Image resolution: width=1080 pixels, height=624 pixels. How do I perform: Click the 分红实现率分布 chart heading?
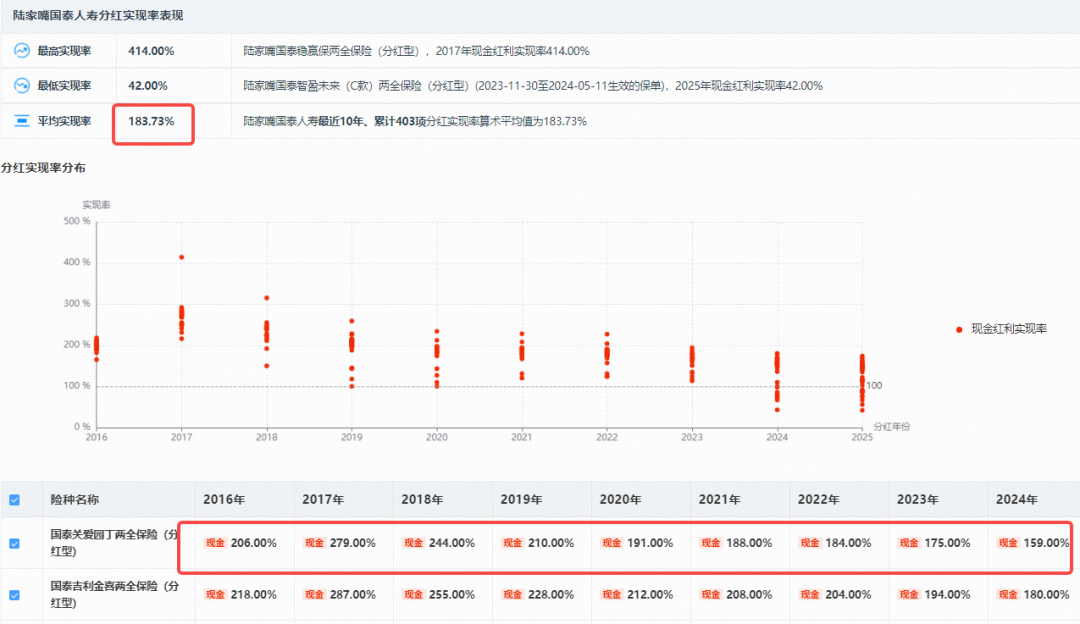tap(43, 167)
